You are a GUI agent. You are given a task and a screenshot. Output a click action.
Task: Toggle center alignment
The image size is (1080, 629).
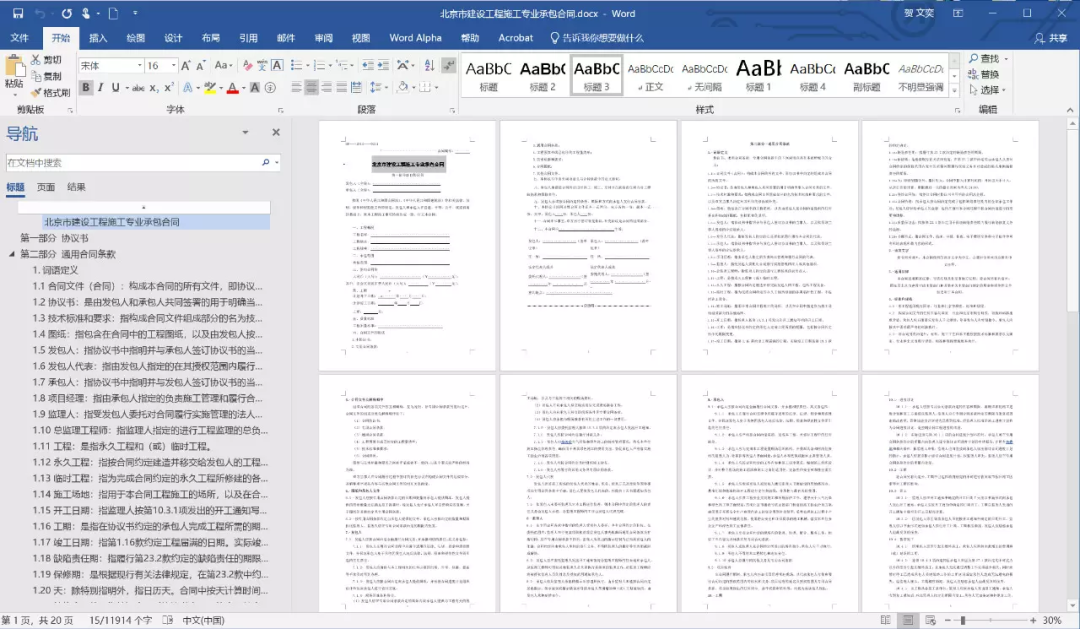311,87
